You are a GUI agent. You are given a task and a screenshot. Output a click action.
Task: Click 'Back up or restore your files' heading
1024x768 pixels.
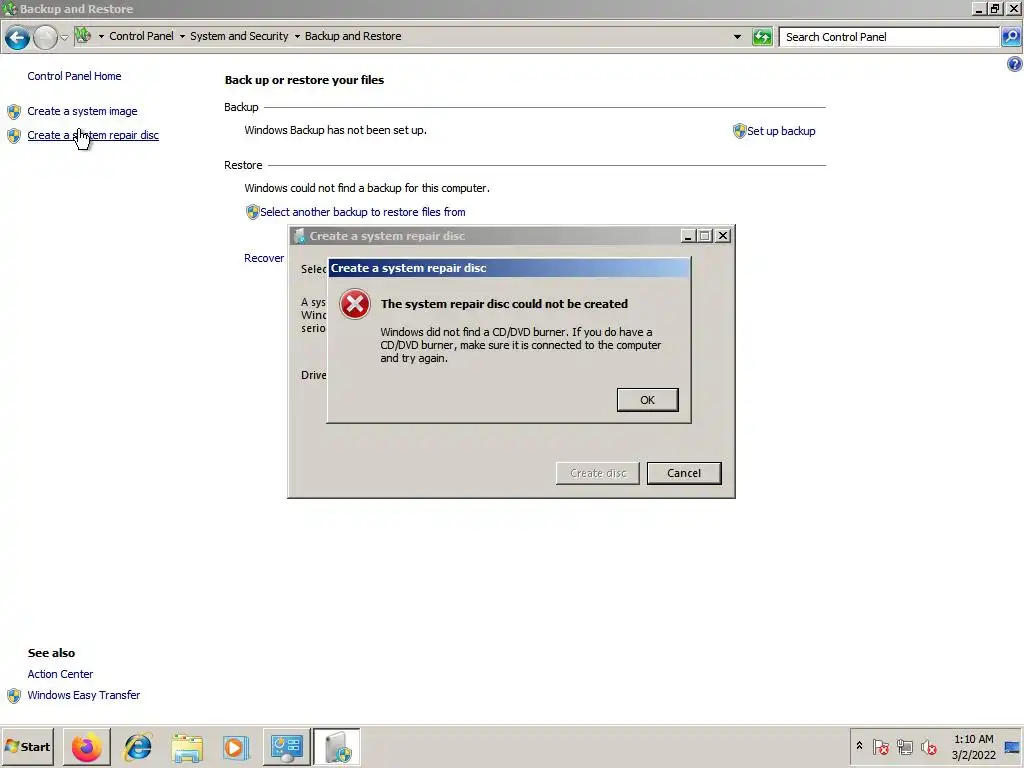click(304, 80)
